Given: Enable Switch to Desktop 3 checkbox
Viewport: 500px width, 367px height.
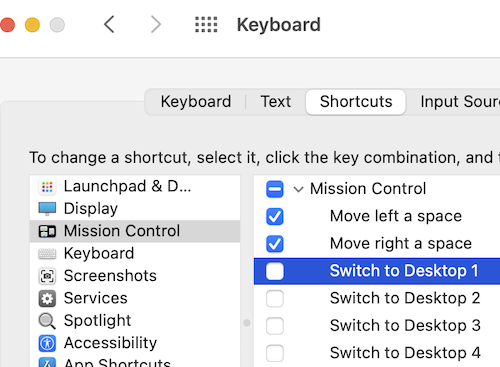Looking at the screenshot, I should [x=275, y=326].
